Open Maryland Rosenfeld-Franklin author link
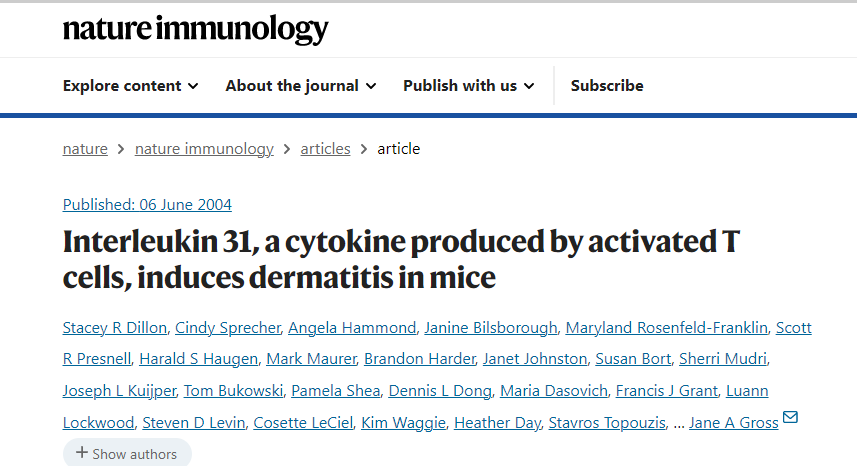 667,328
